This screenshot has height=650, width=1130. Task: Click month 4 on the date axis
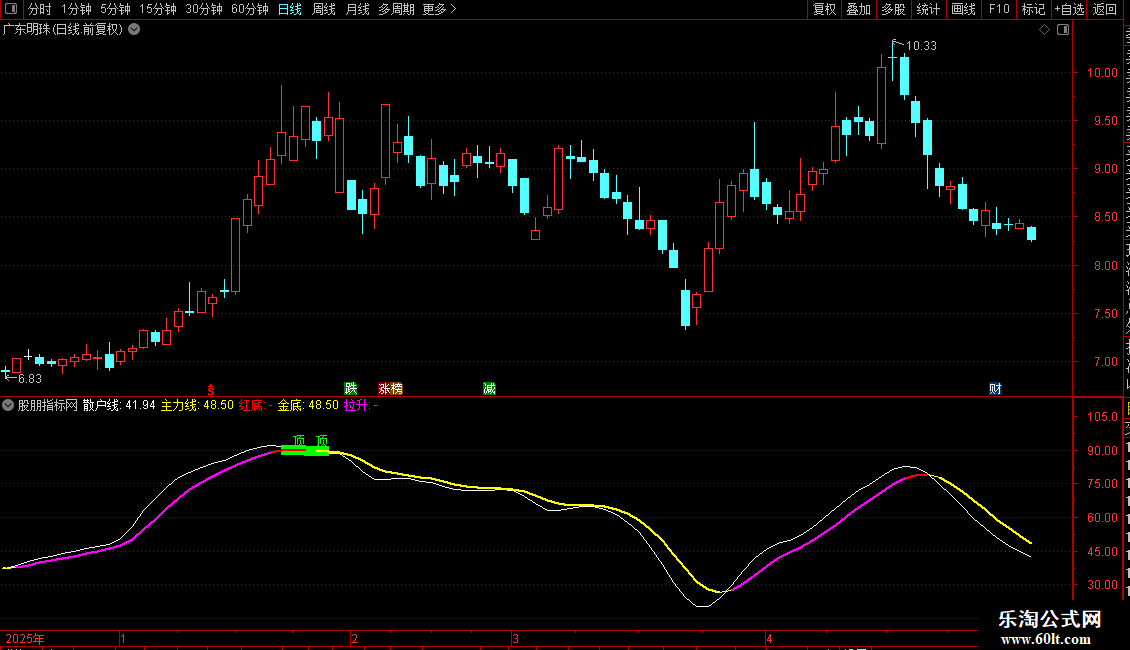769,638
